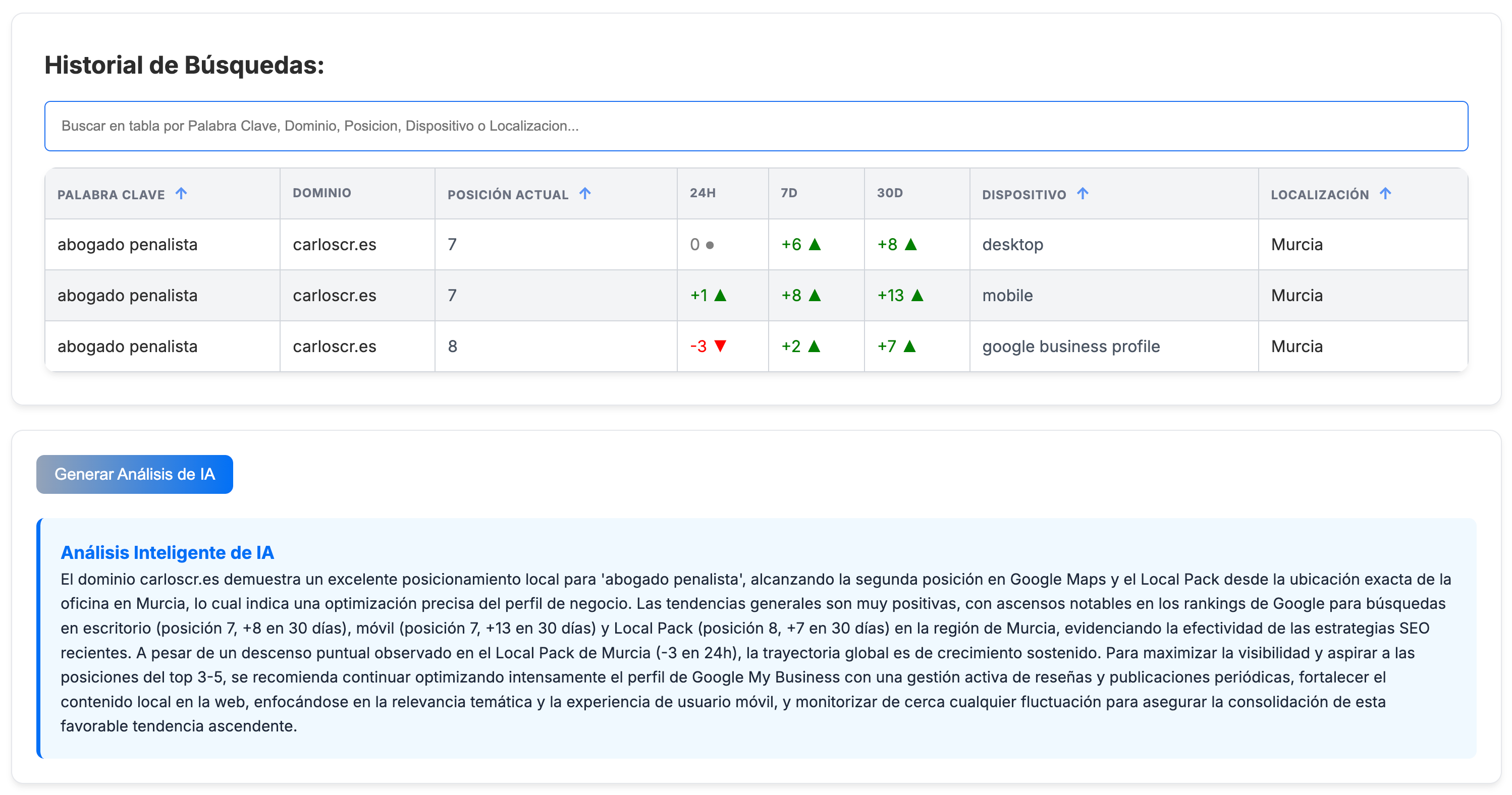
Task: Sort by Localización using the arrow icon
Action: [1386, 194]
